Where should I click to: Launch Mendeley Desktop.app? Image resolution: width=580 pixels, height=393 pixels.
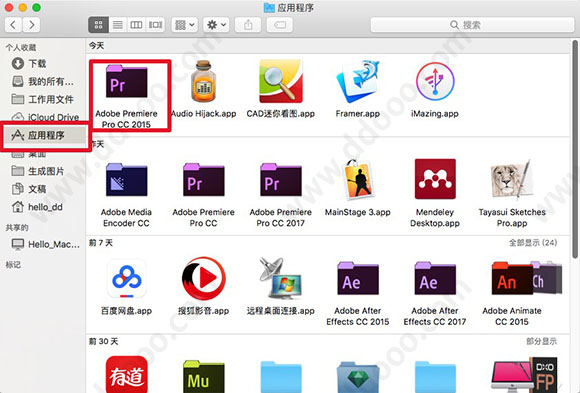pyautogui.click(x=435, y=179)
